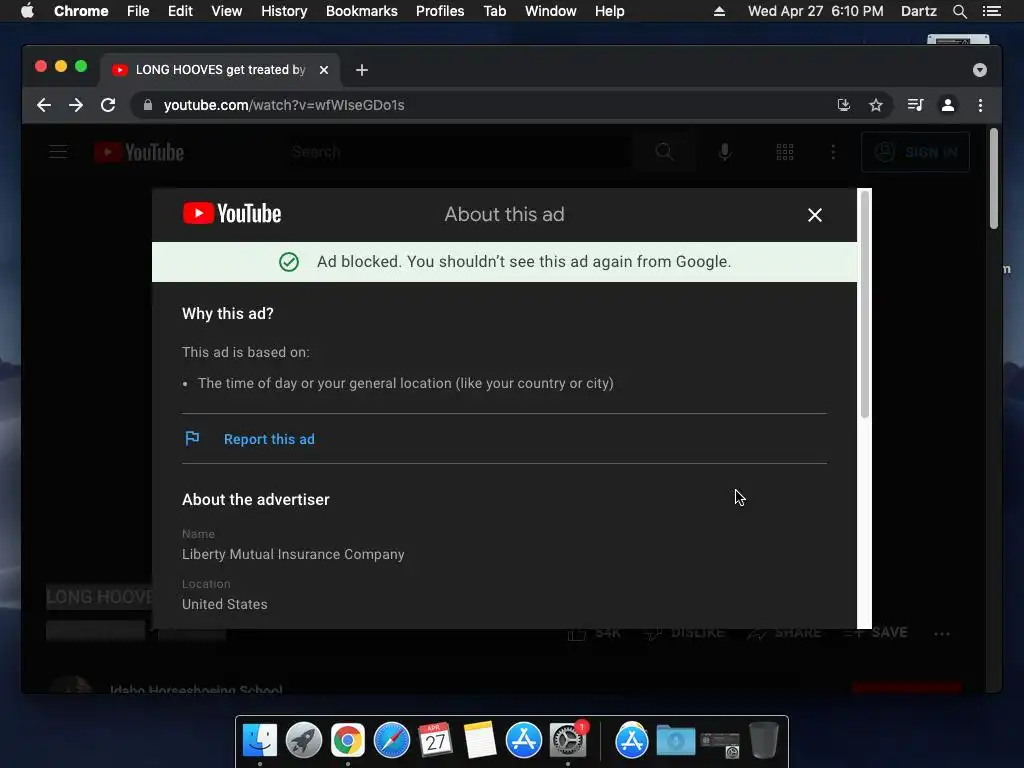Click the lock icon in the address bar
Image resolution: width=1024 pixels, height=768 pixels.
[148, 105]
